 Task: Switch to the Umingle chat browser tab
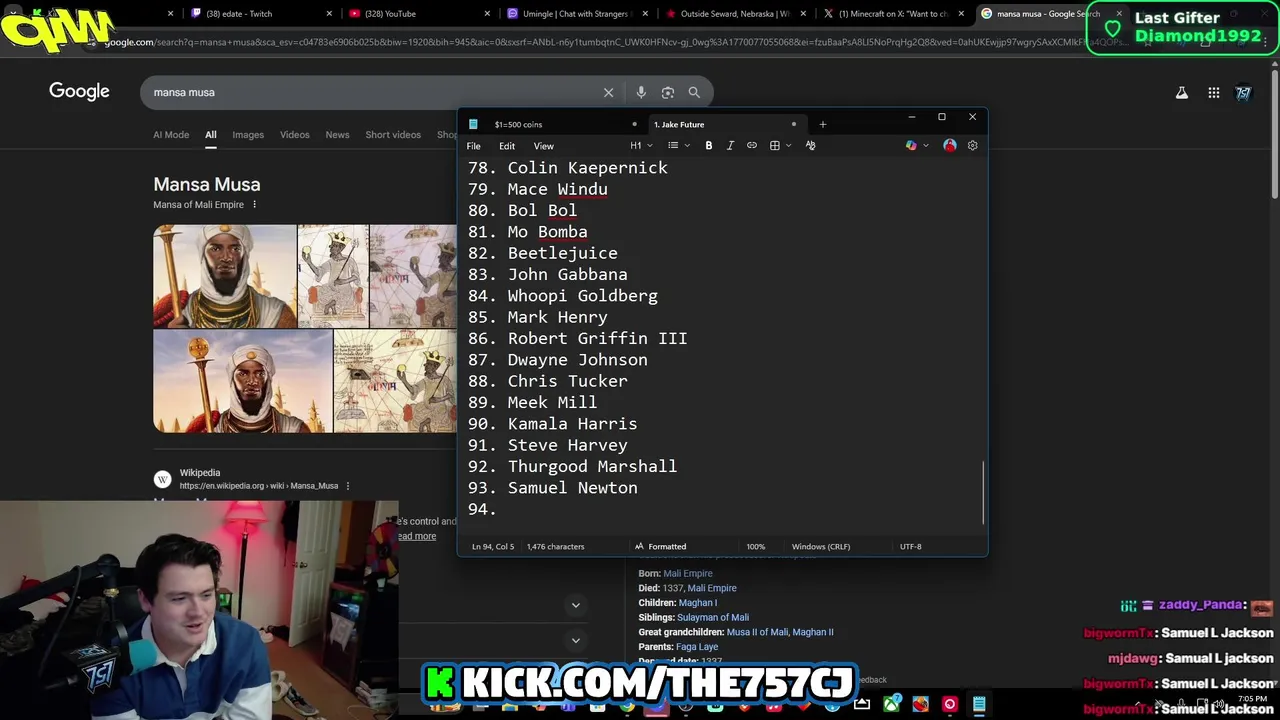point(577,14)
